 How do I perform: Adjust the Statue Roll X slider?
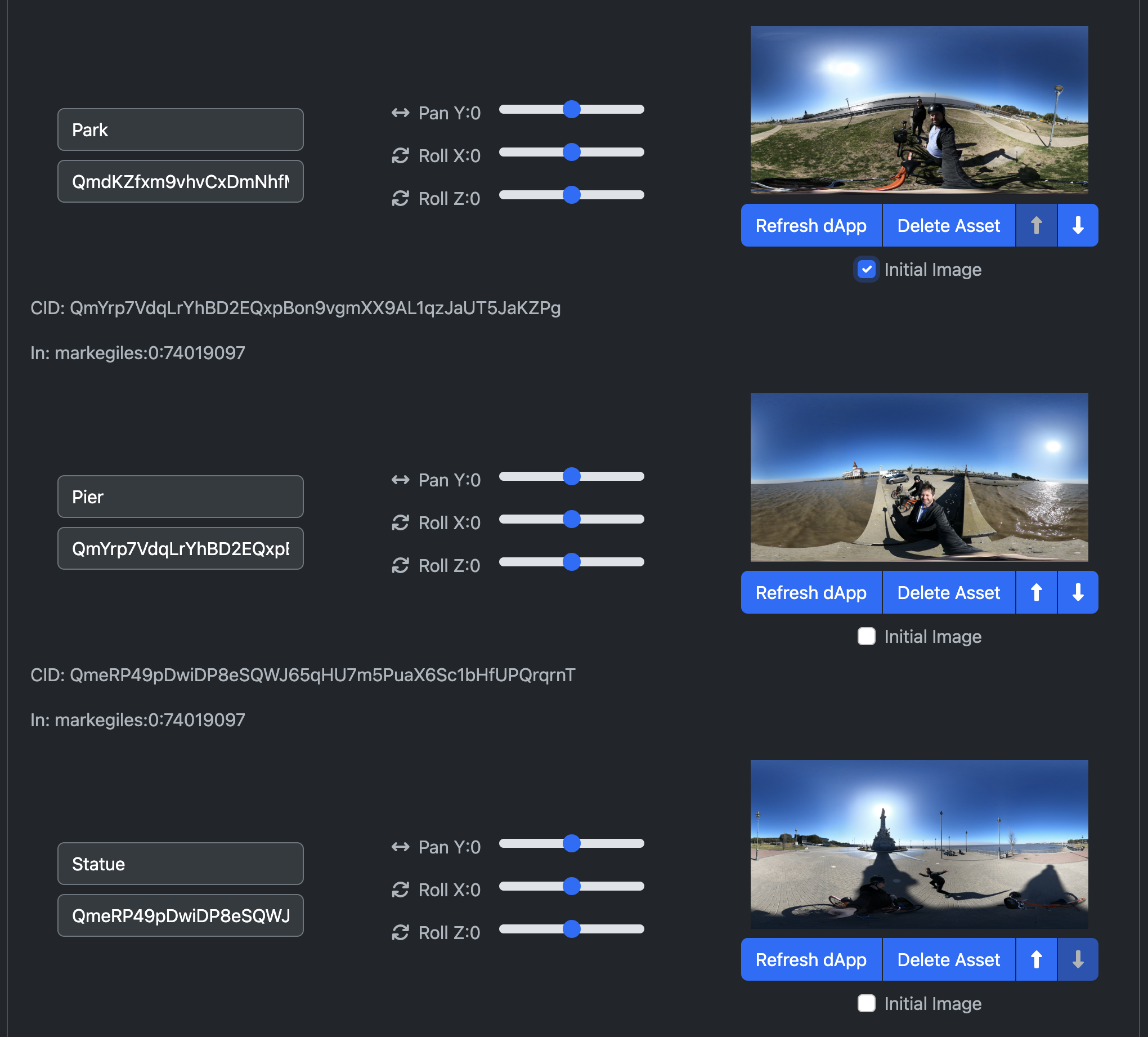tap(571, 886)
